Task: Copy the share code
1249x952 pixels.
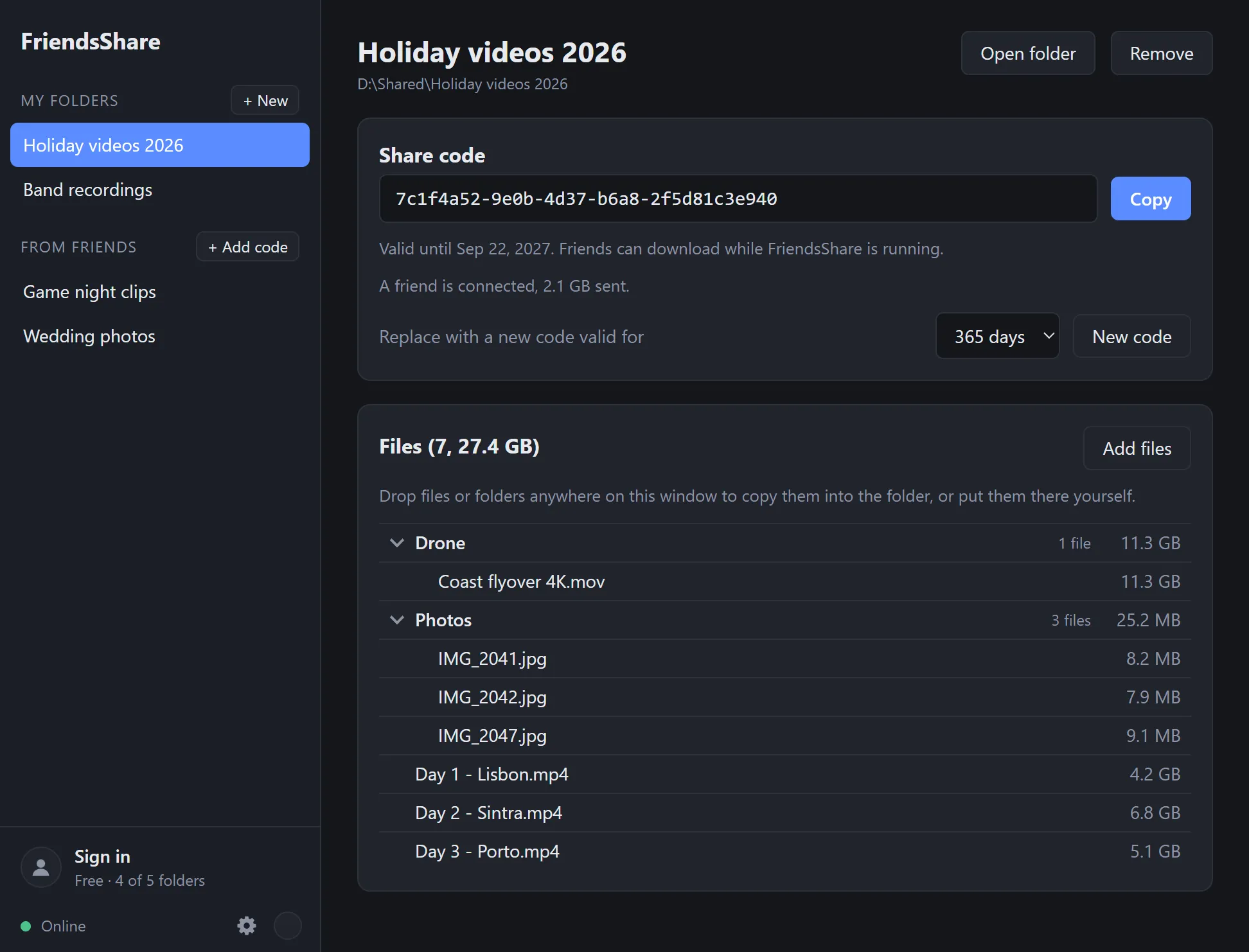Action: (x=1151, y=198)
